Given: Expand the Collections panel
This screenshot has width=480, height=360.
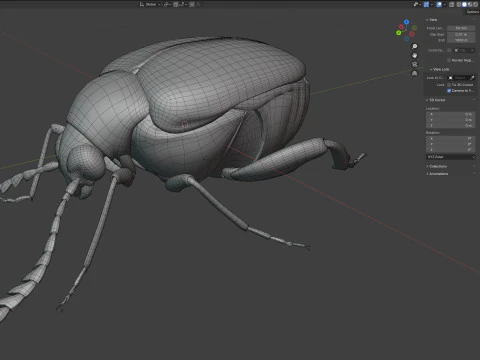Looking at the screenshot, I should (x=437, y=166).
